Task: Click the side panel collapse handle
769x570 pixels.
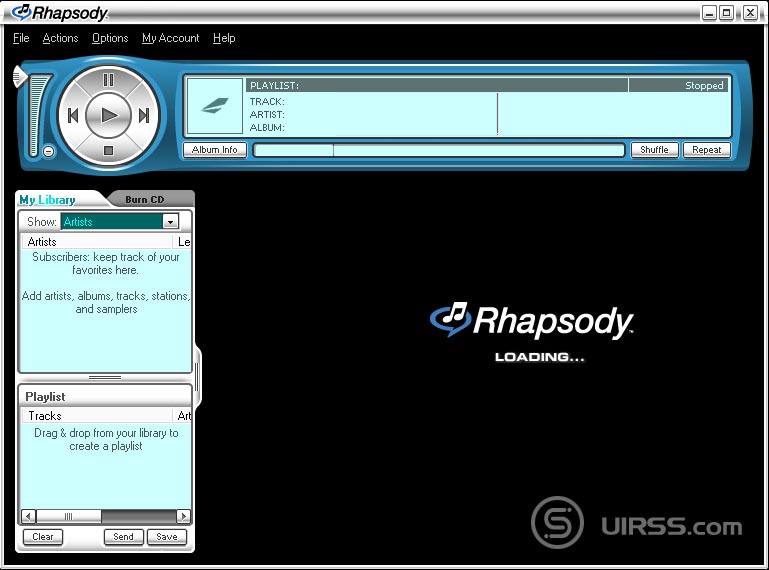Action: pyautogui.click(x=197, y=376)
